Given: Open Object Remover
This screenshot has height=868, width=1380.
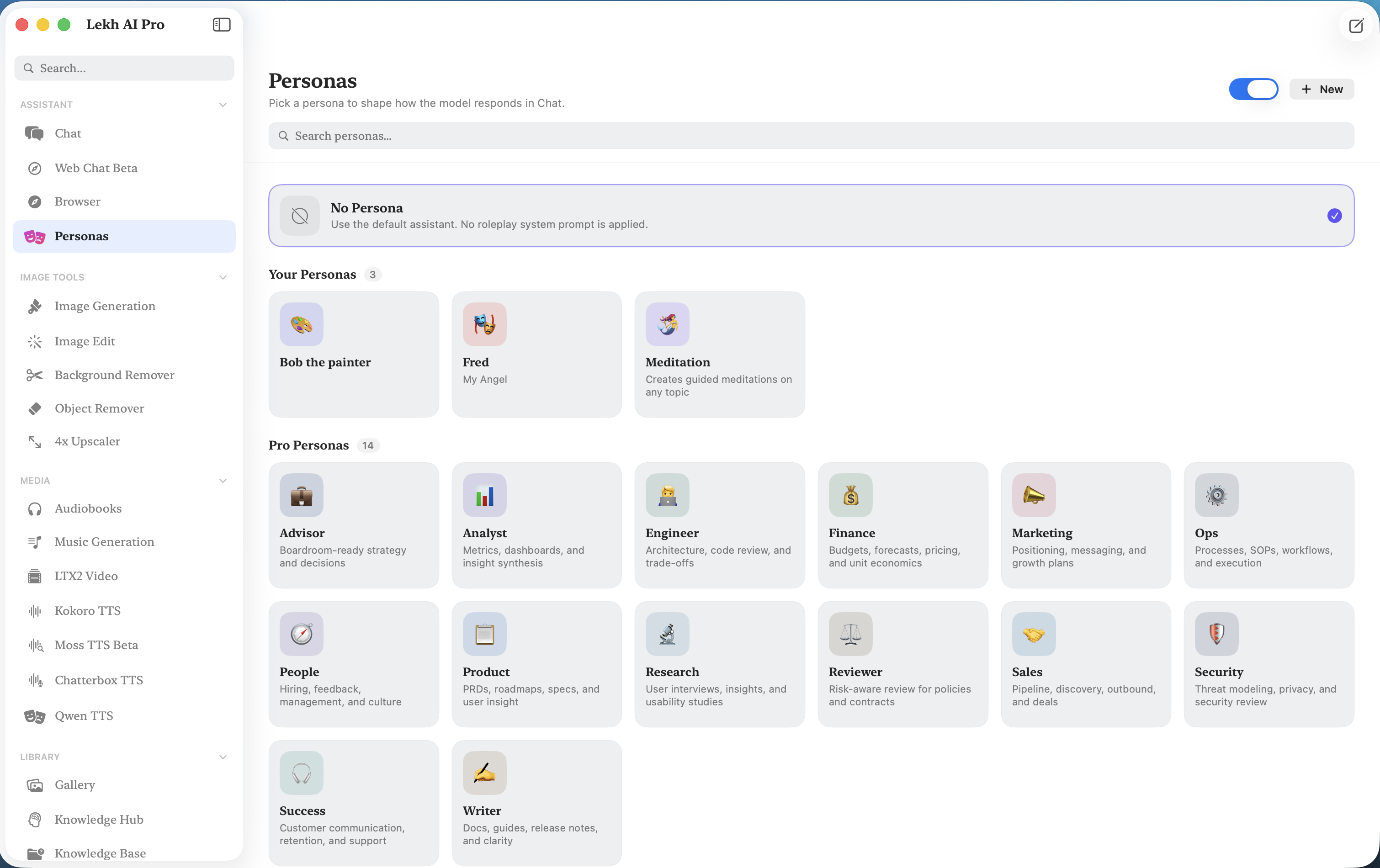Looking at the screenshot, I should 124,408.
